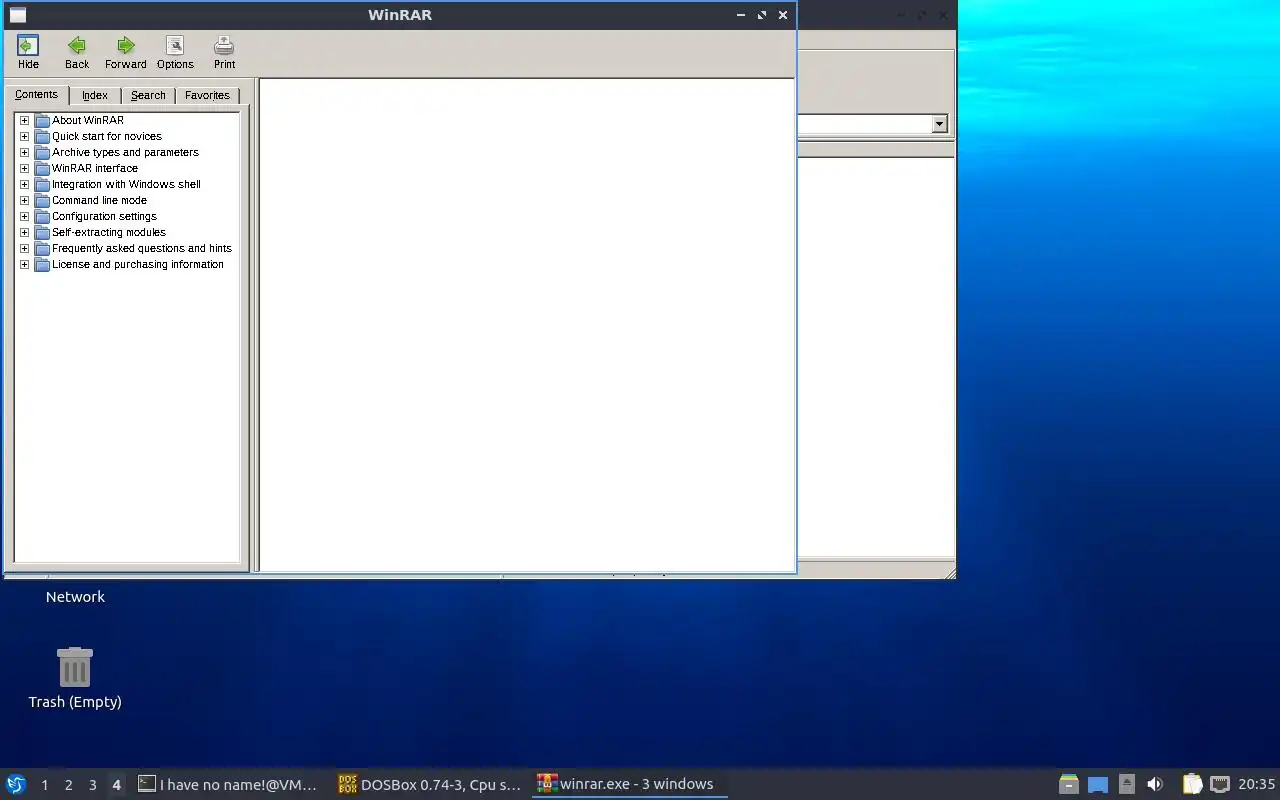Select "Frequently asked questions and hints" text
Image resolution: width=1280 pixels, height=800 pixels.
[x=142, y=248]
